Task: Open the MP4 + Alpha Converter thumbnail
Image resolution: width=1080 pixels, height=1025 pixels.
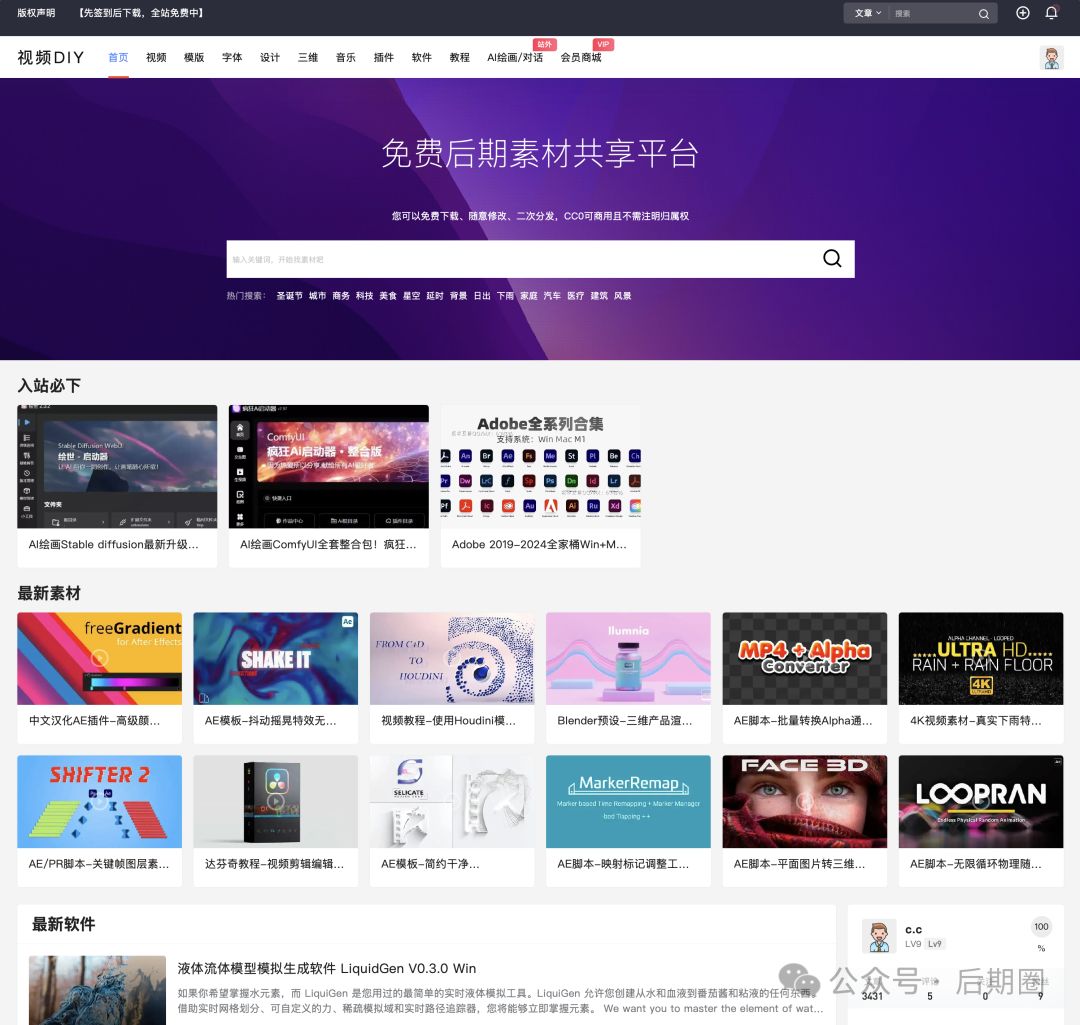Action: (804, 658)
